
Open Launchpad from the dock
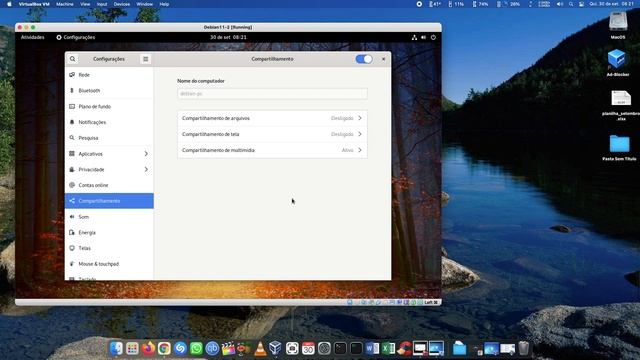click(x=132, y=348)
